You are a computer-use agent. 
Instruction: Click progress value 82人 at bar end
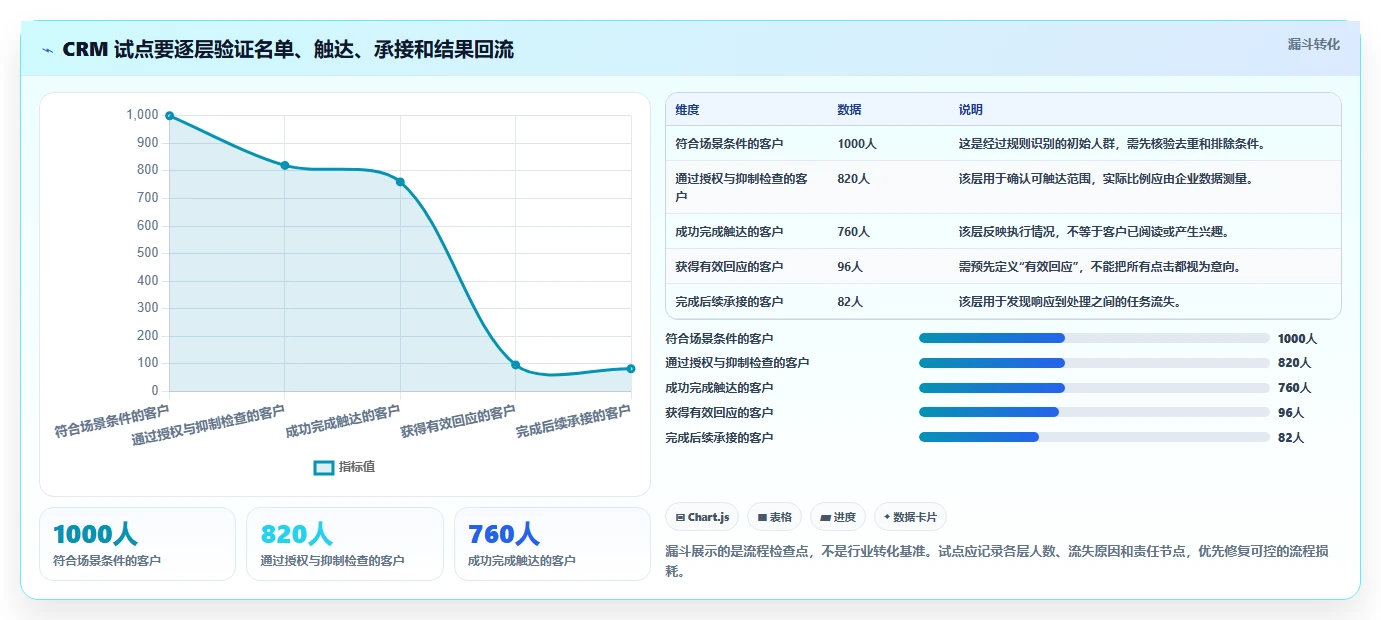(1291, 437)
